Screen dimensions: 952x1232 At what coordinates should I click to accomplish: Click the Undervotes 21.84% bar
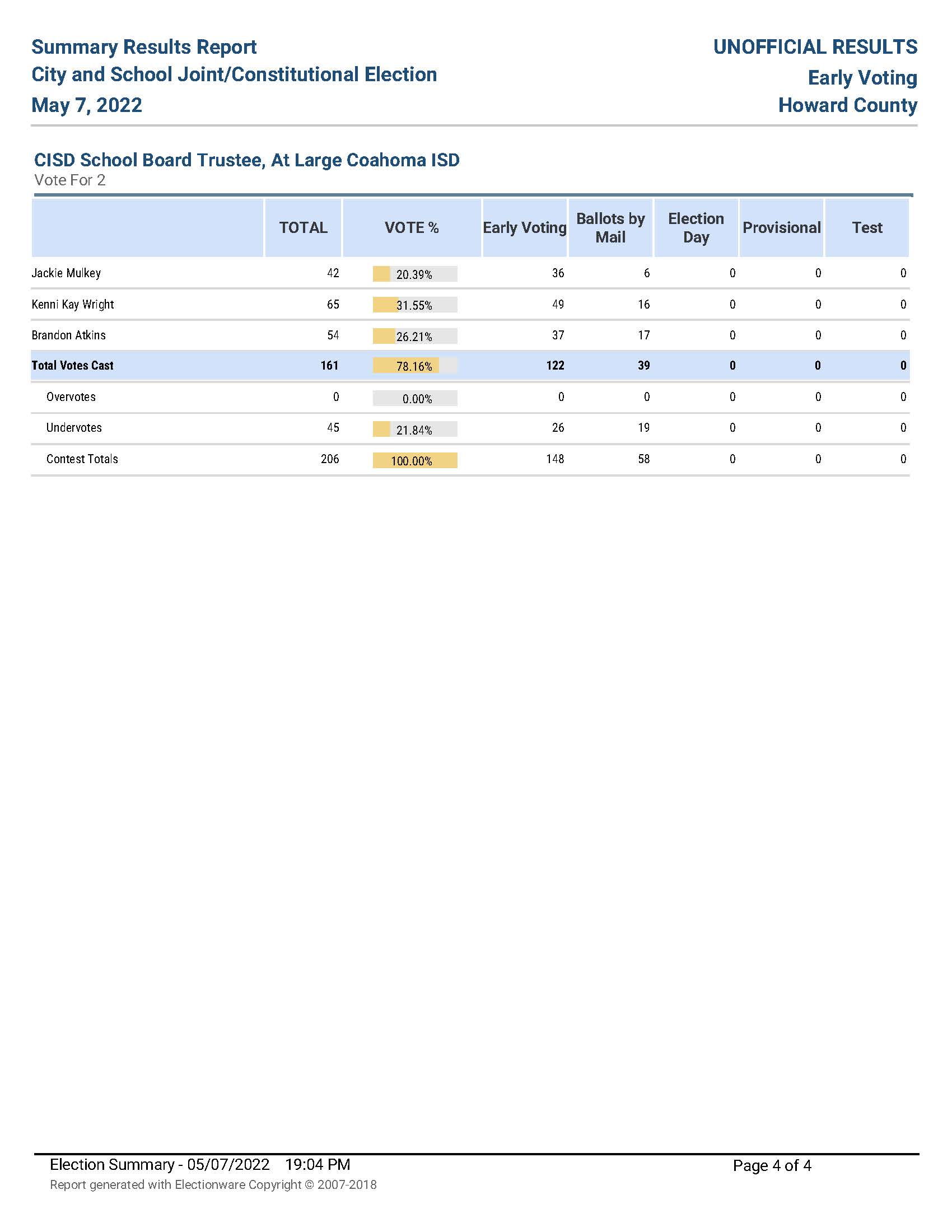click(x=414, y=430)
